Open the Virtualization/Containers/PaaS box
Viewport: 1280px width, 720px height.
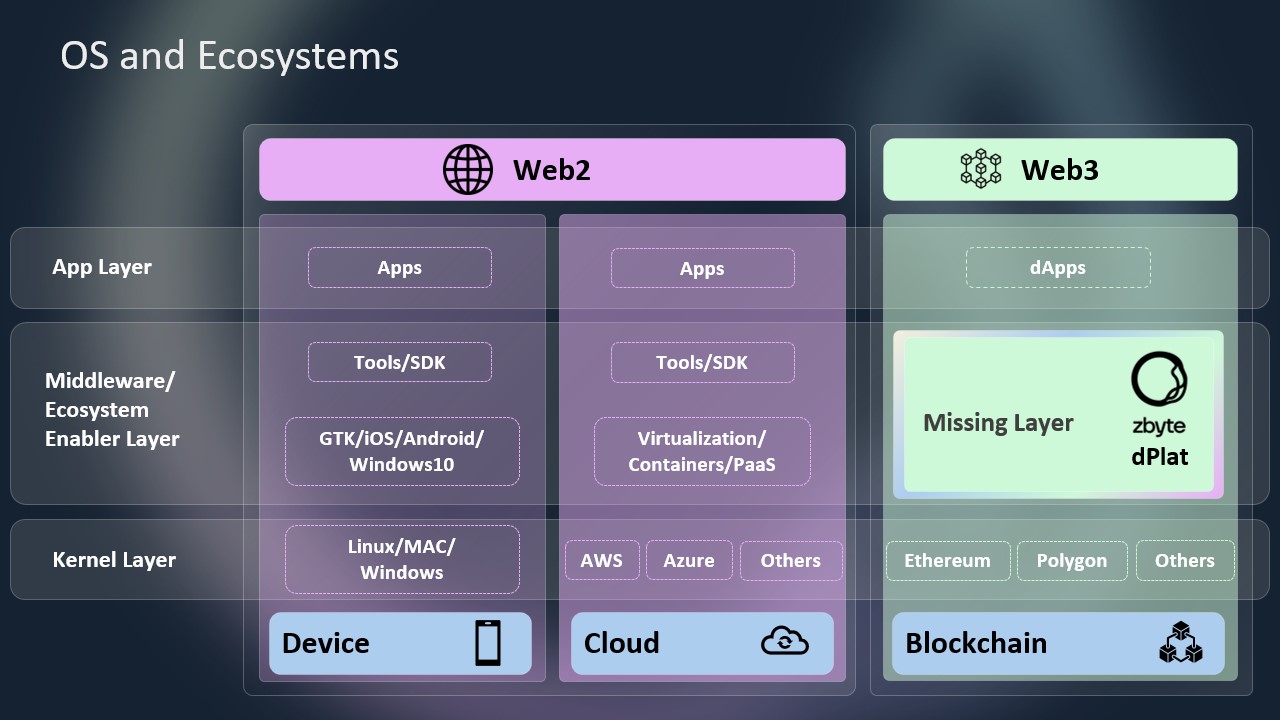(x=701, y=451)
